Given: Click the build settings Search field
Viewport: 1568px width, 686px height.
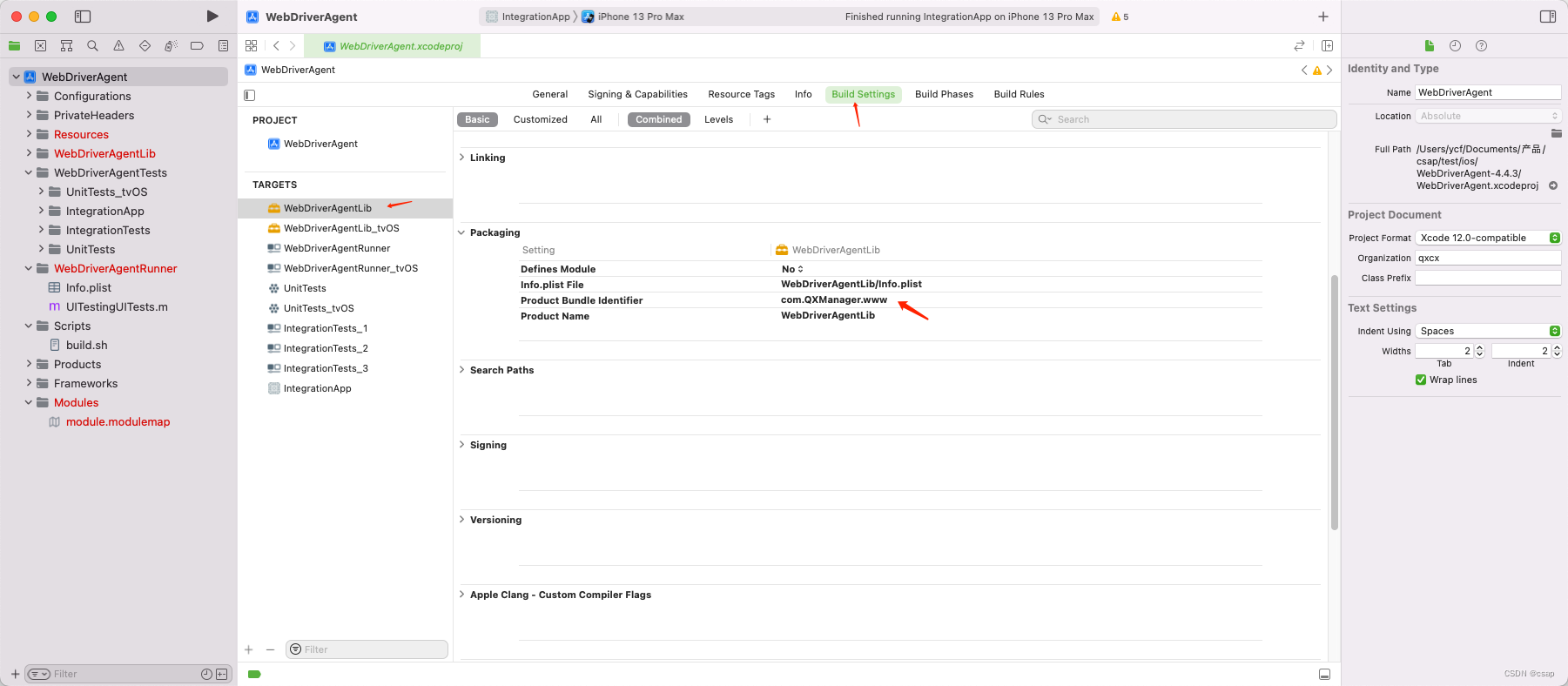Looking at the screenshot, I should (1184, 119).
